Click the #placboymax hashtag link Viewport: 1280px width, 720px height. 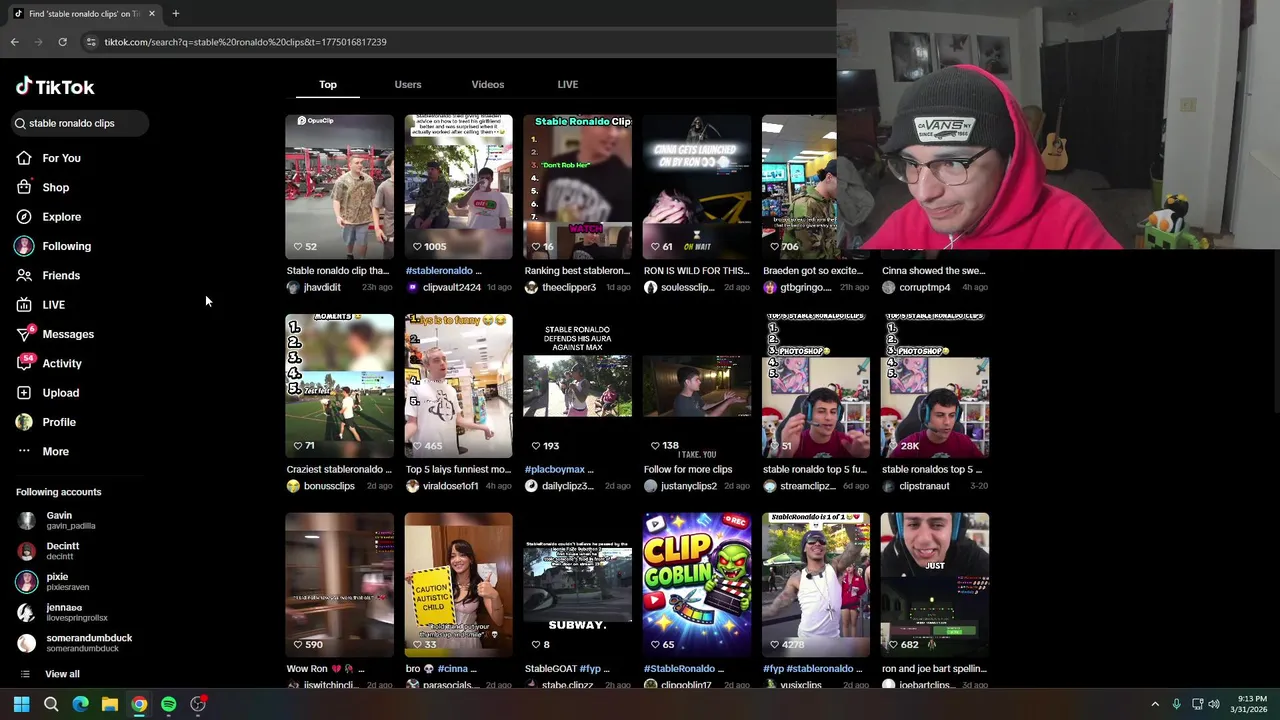pyautogui.click(x=555, y=469)
